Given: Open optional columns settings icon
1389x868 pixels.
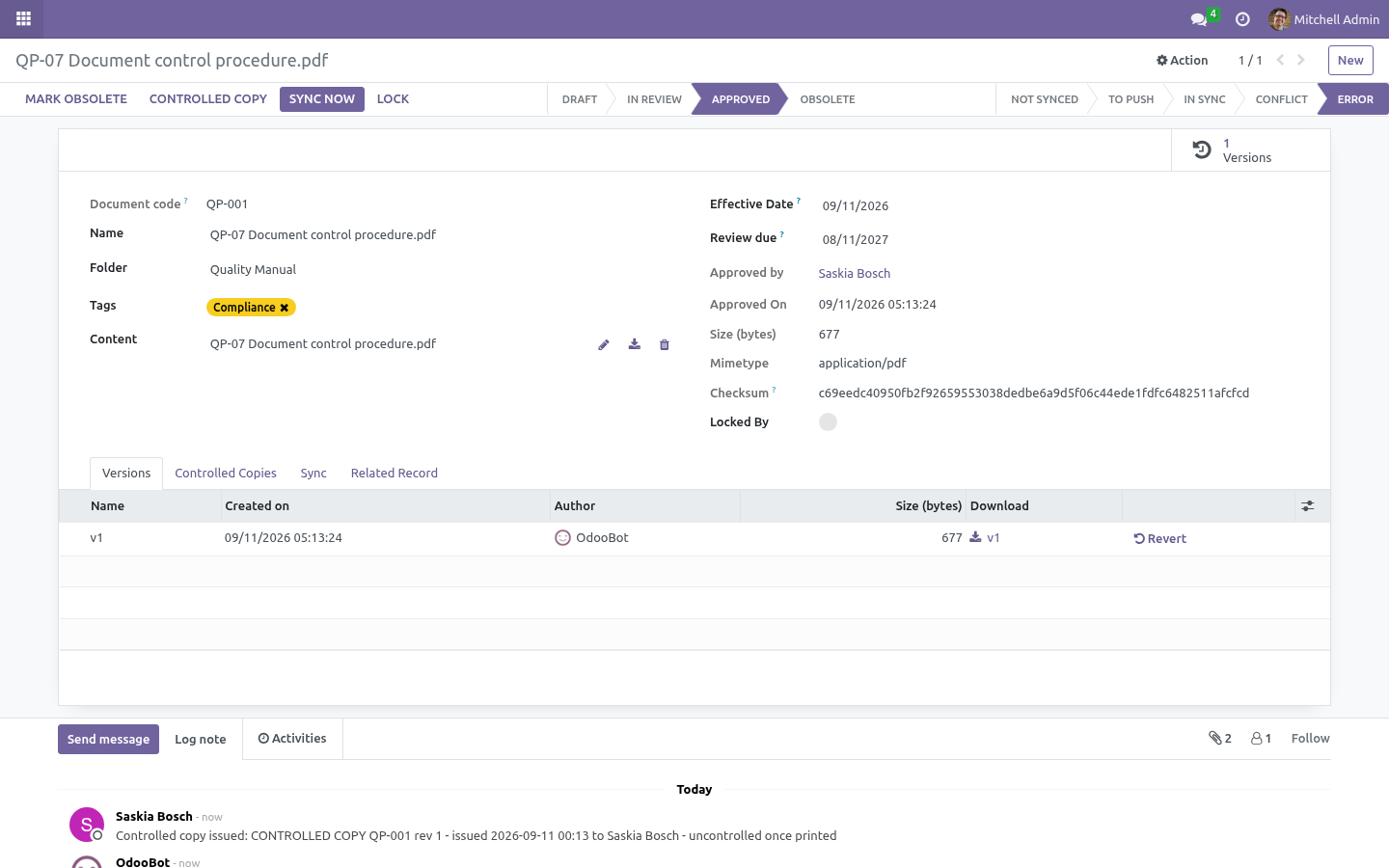Looking at the screenshot, I should 1308,506.
